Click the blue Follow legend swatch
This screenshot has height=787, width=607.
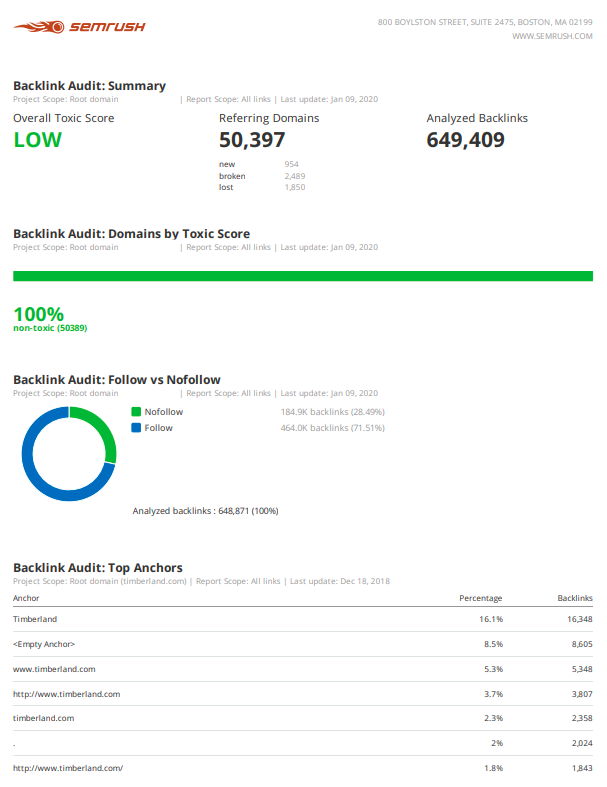click(136, 428)
